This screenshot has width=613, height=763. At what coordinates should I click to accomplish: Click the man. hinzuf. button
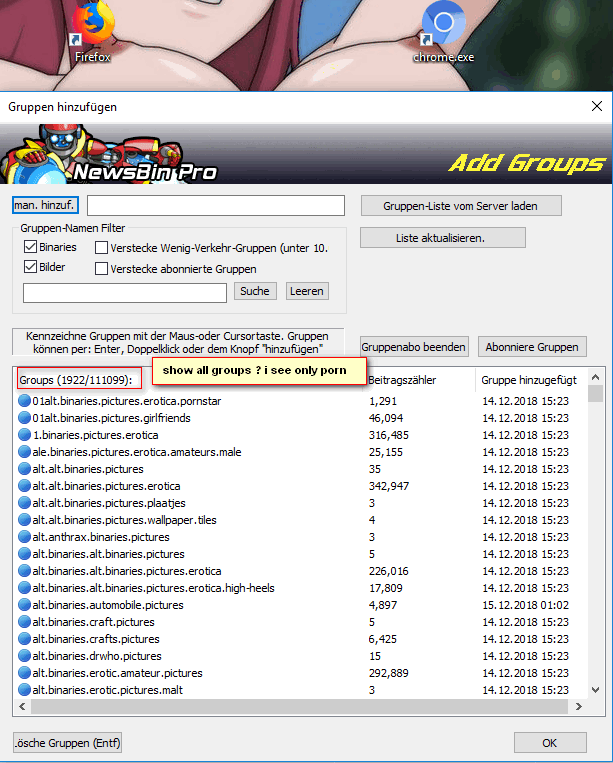pos(45,205)
